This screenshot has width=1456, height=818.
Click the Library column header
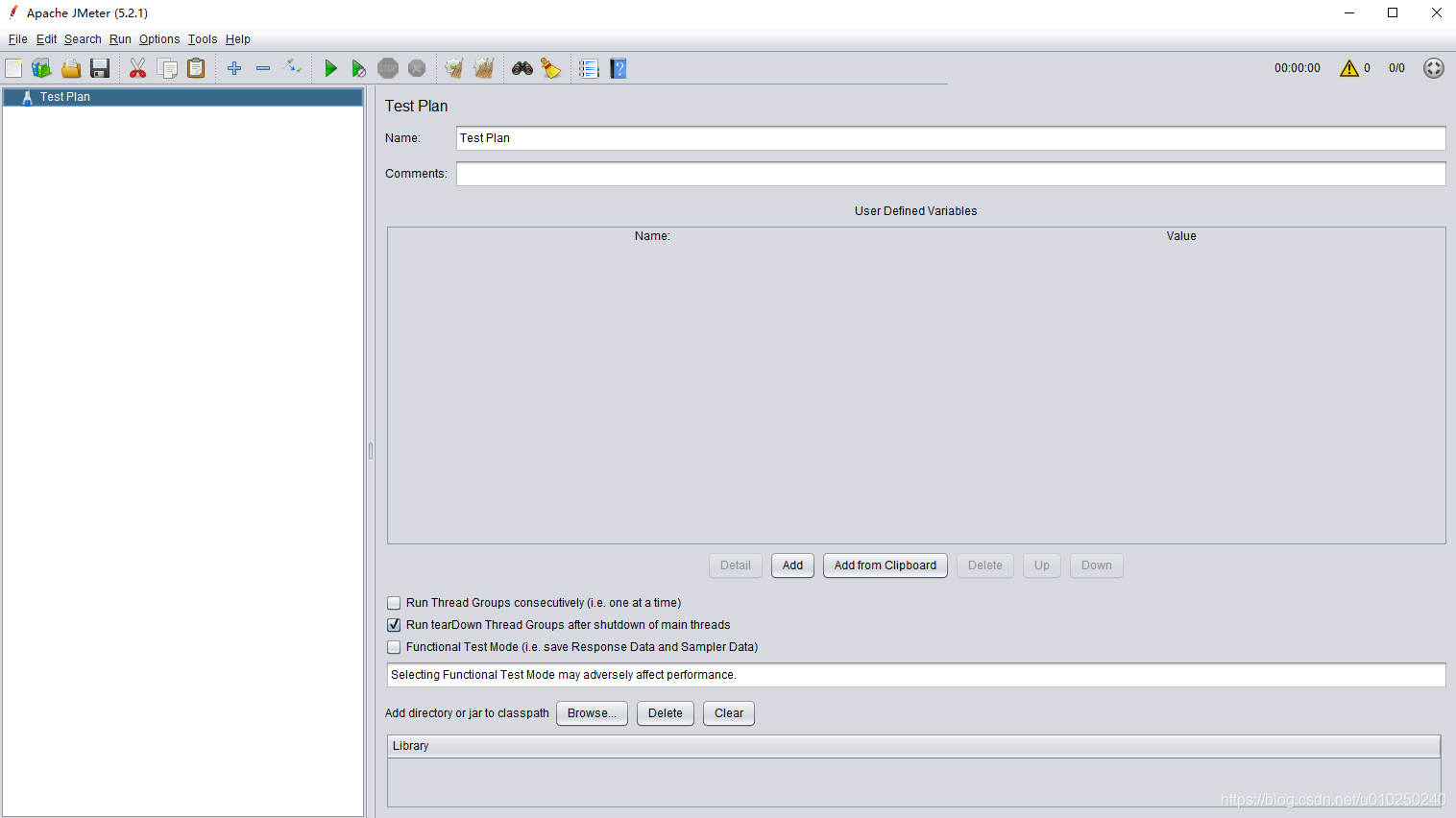tap(913, 746)
